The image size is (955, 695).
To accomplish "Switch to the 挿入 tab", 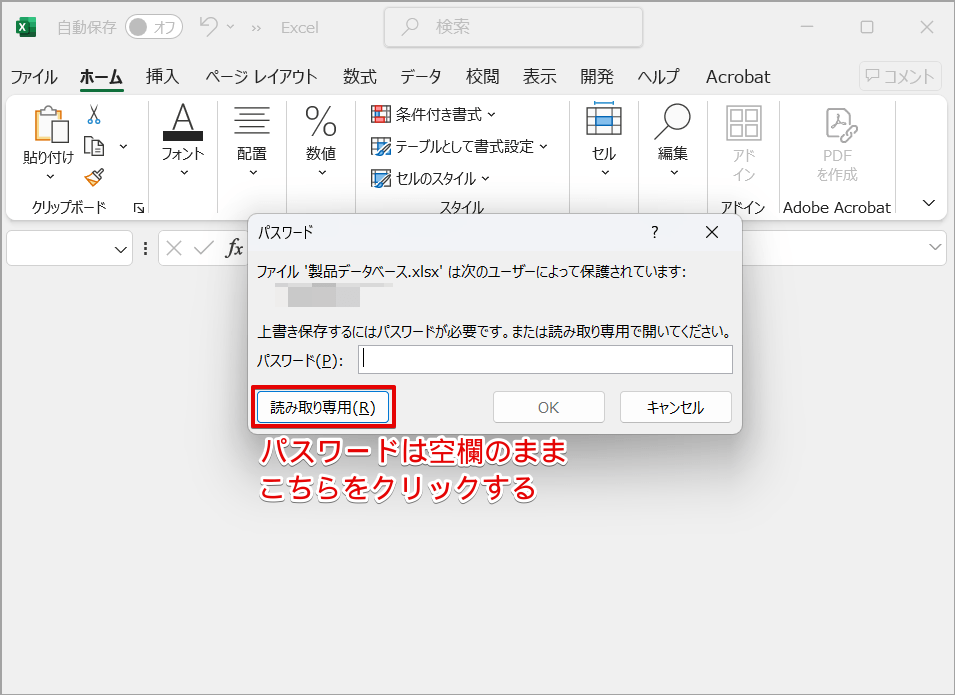I will 163,77.
